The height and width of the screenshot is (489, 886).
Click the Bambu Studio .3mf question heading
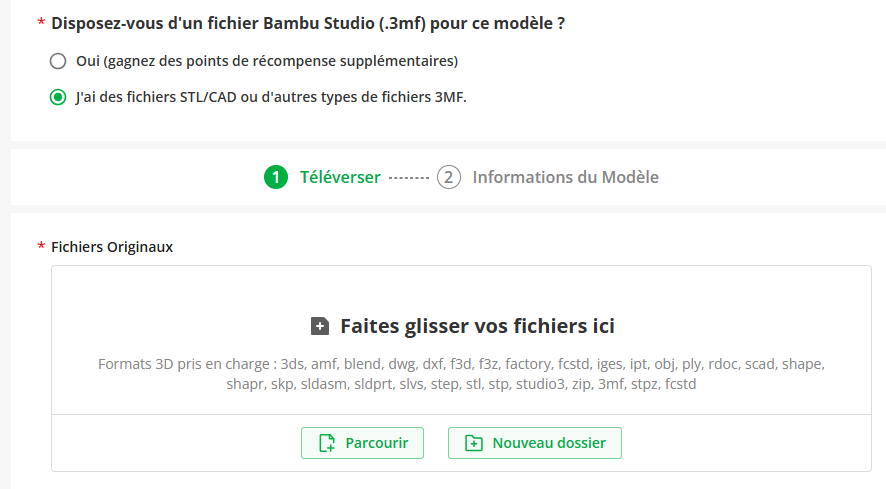(x=308, y=23)
